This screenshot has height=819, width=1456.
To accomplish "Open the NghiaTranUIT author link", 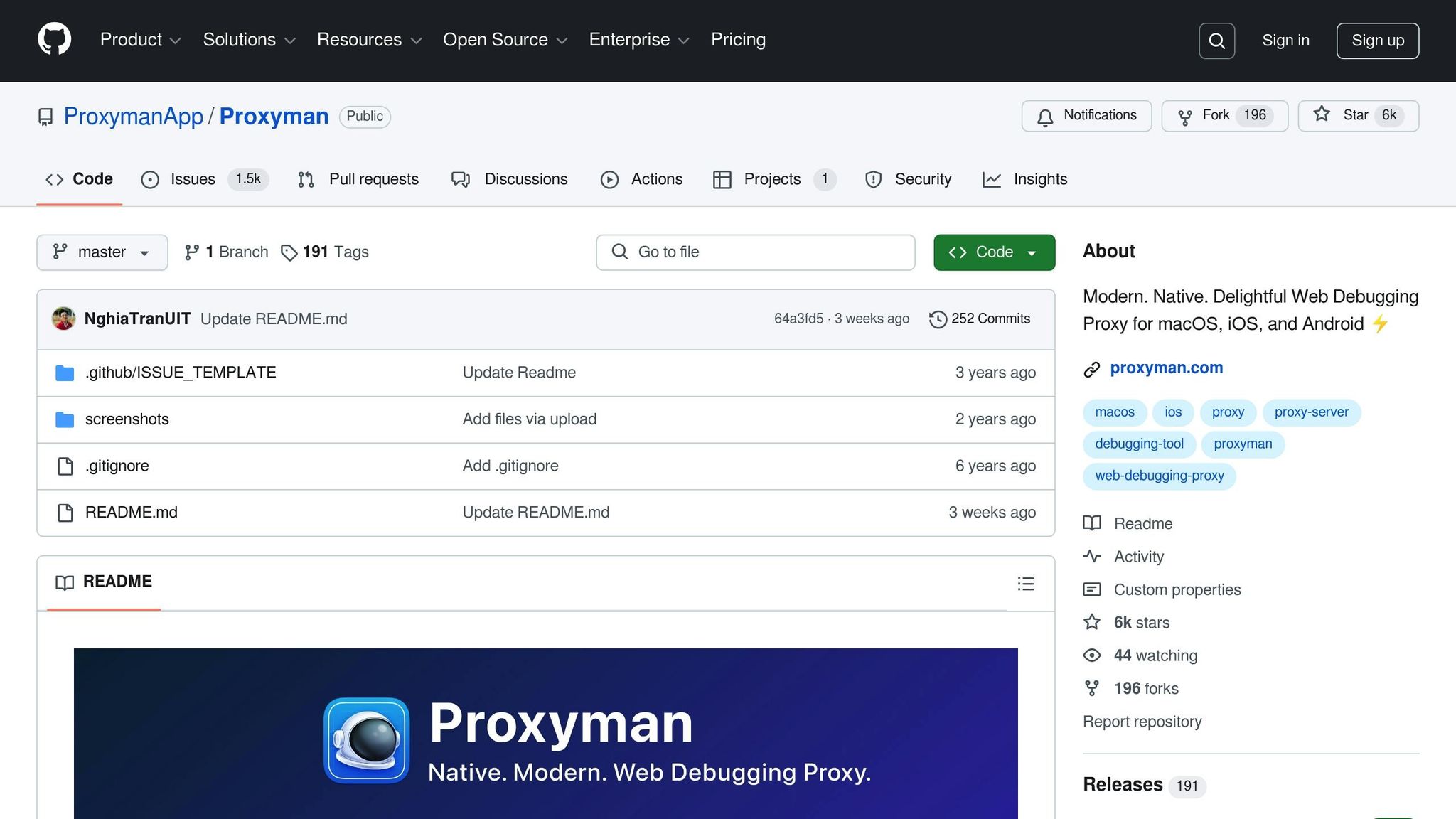I will pyautogui.click(x=137, y=319).
